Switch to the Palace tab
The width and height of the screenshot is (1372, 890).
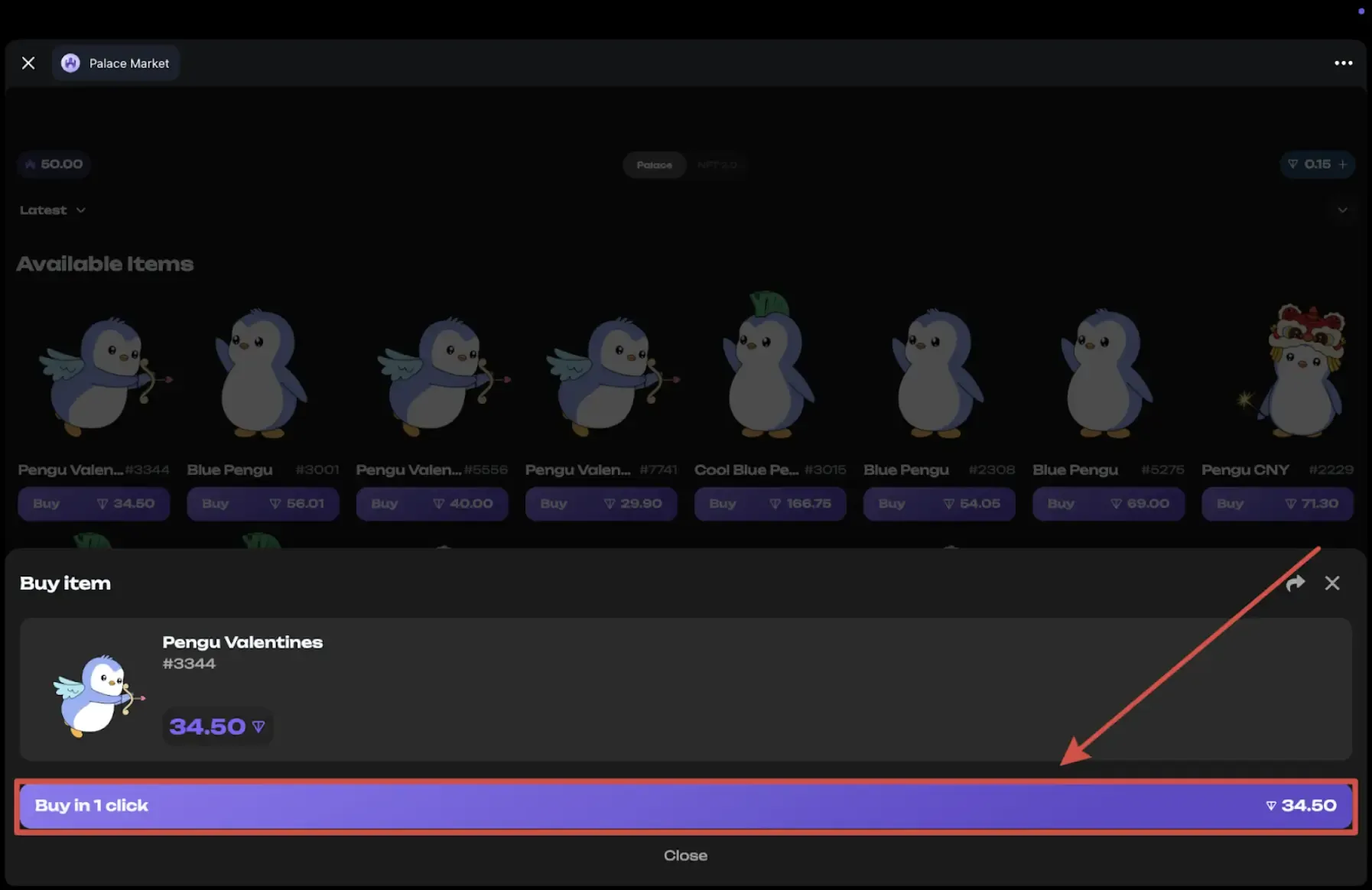(654, 165)
